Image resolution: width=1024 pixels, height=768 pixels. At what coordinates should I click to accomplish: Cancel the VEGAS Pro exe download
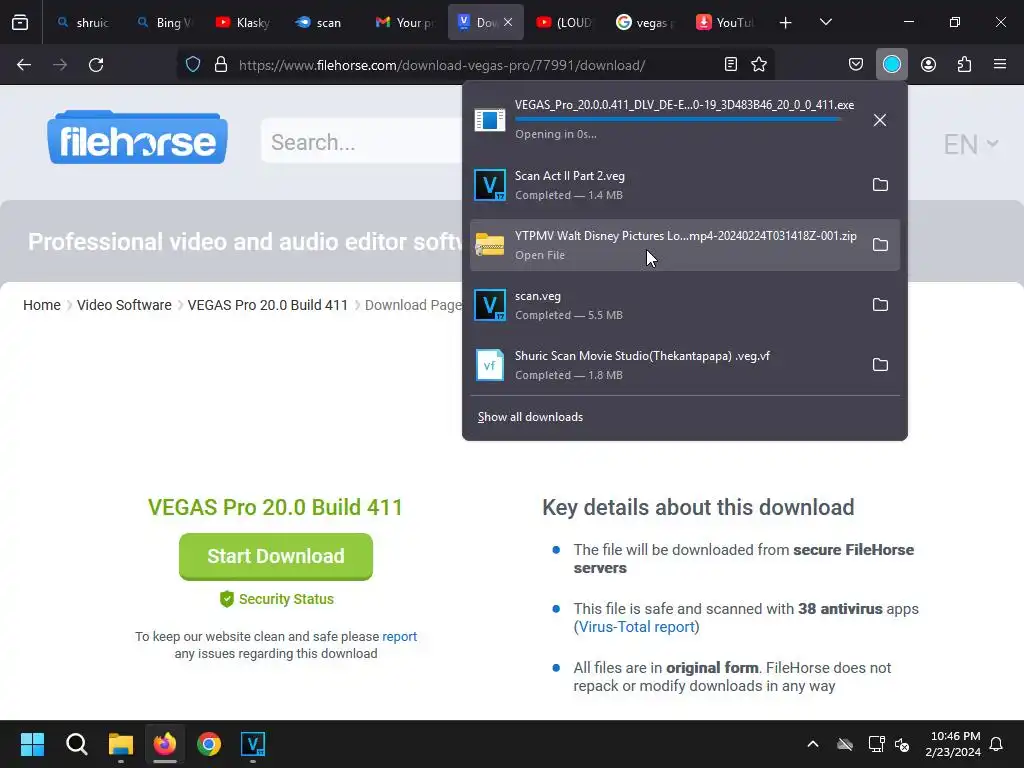point(880,120)
